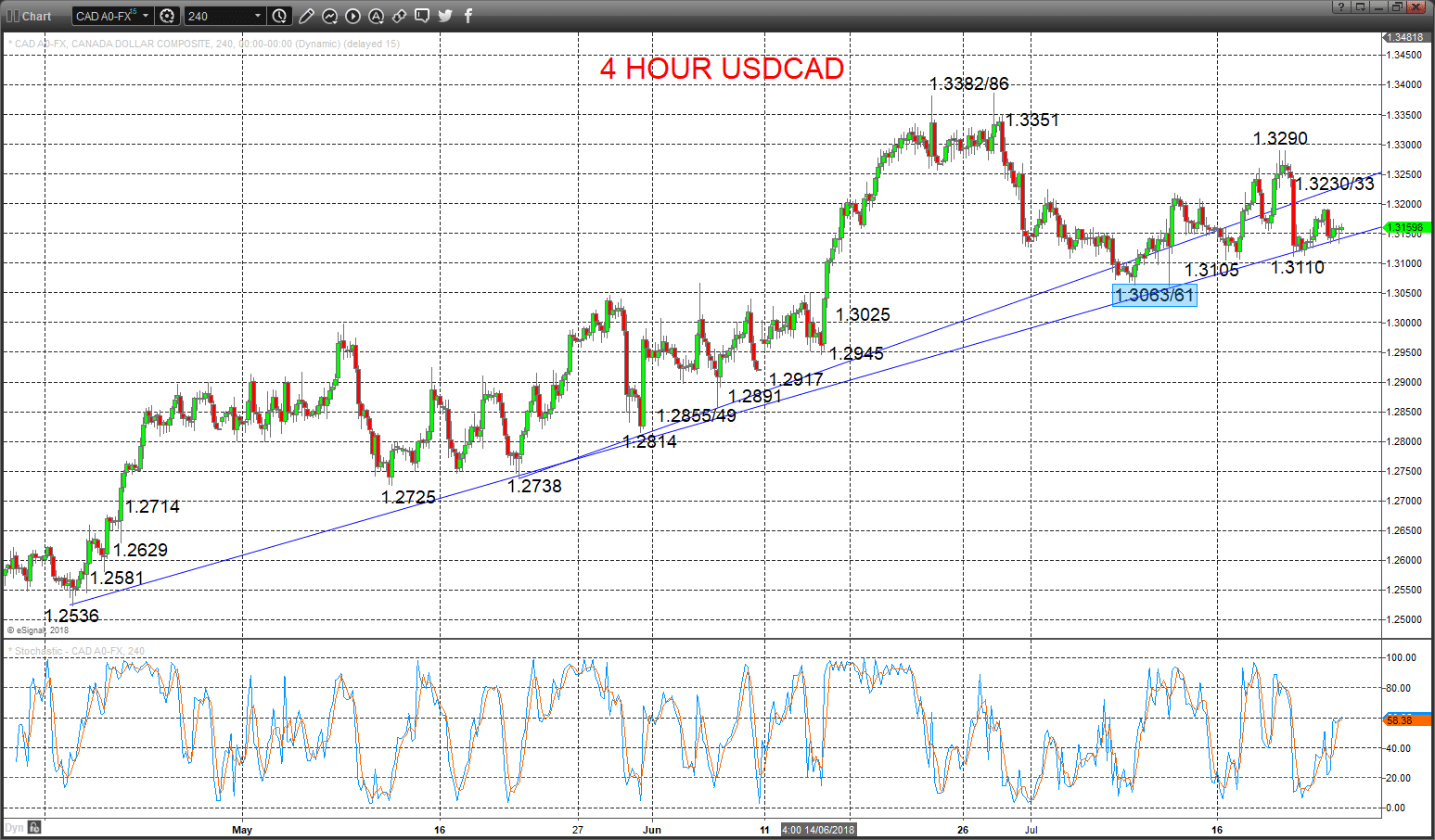The width and height of the screenshot is (1435, 840).
Task: Open the time template clock icon
Action: (279, 16)
